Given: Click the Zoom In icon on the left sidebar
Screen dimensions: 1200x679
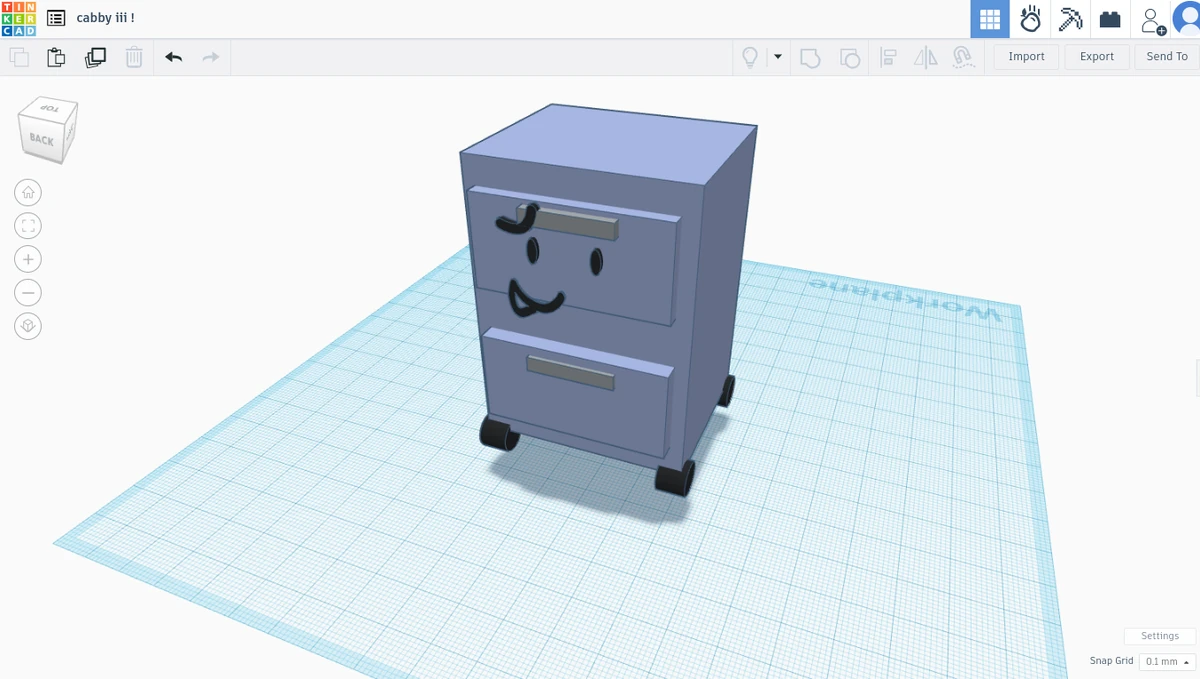Looking at the screenshot, I should [x=28, y=258].
